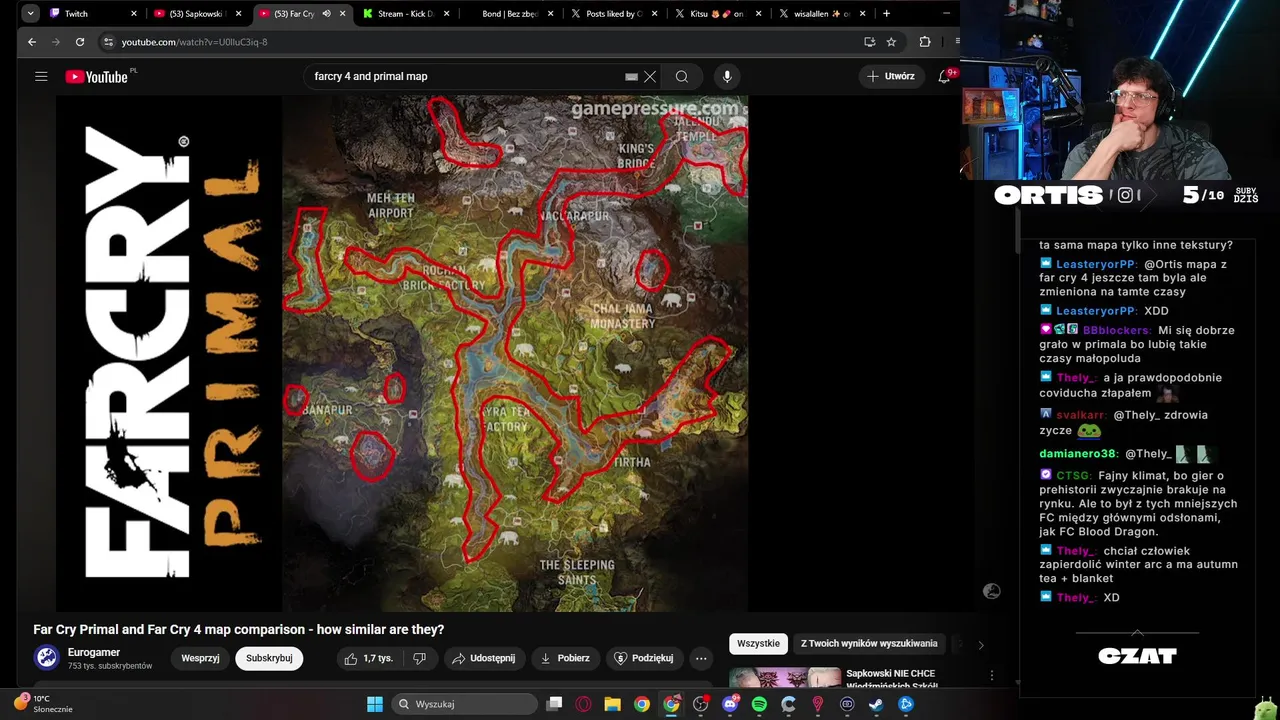
Task: Select the Wszystkie filter chip
Action: pyautogui.click(x=758, y=644)
